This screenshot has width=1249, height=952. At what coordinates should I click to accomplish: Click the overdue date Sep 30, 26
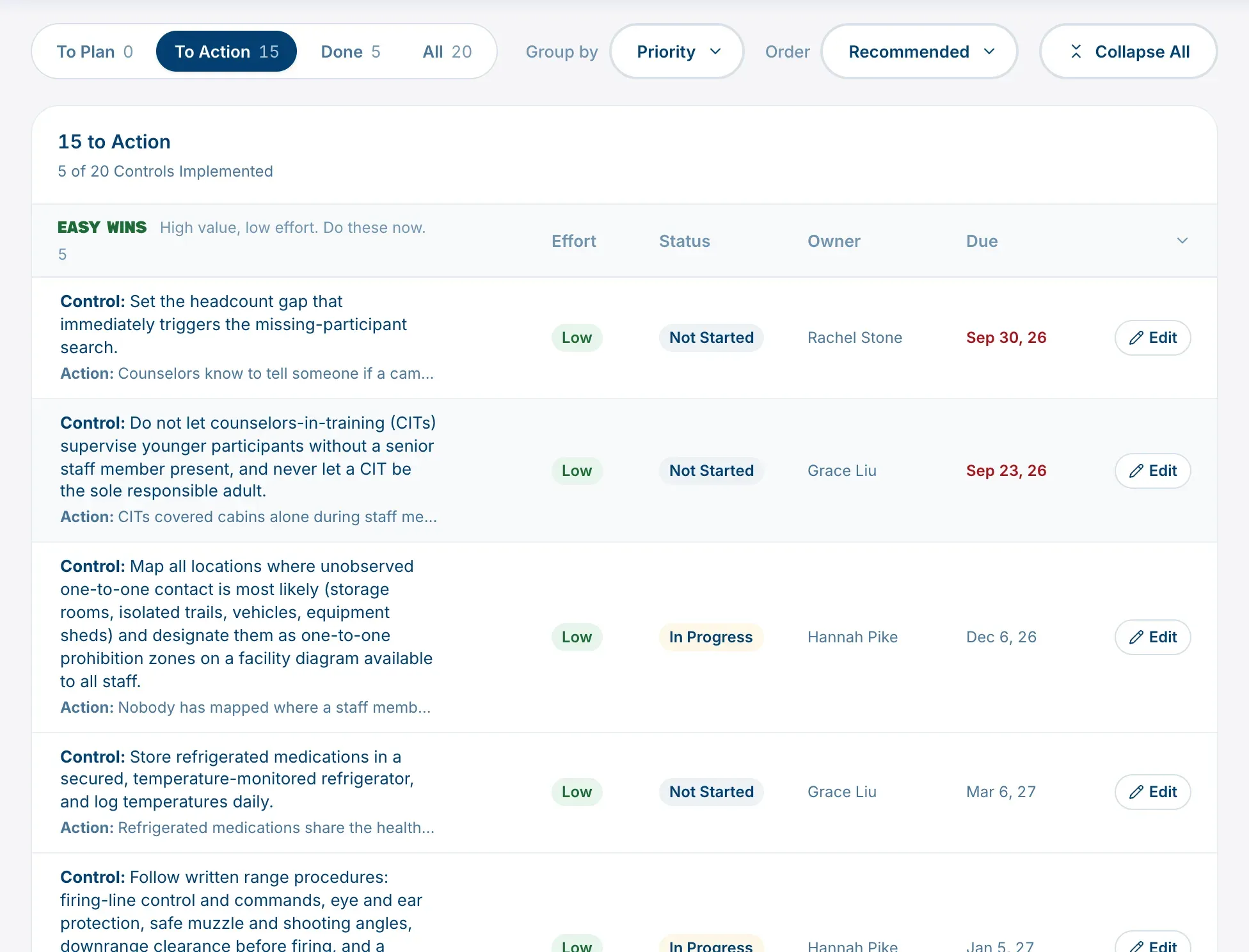1006,338
